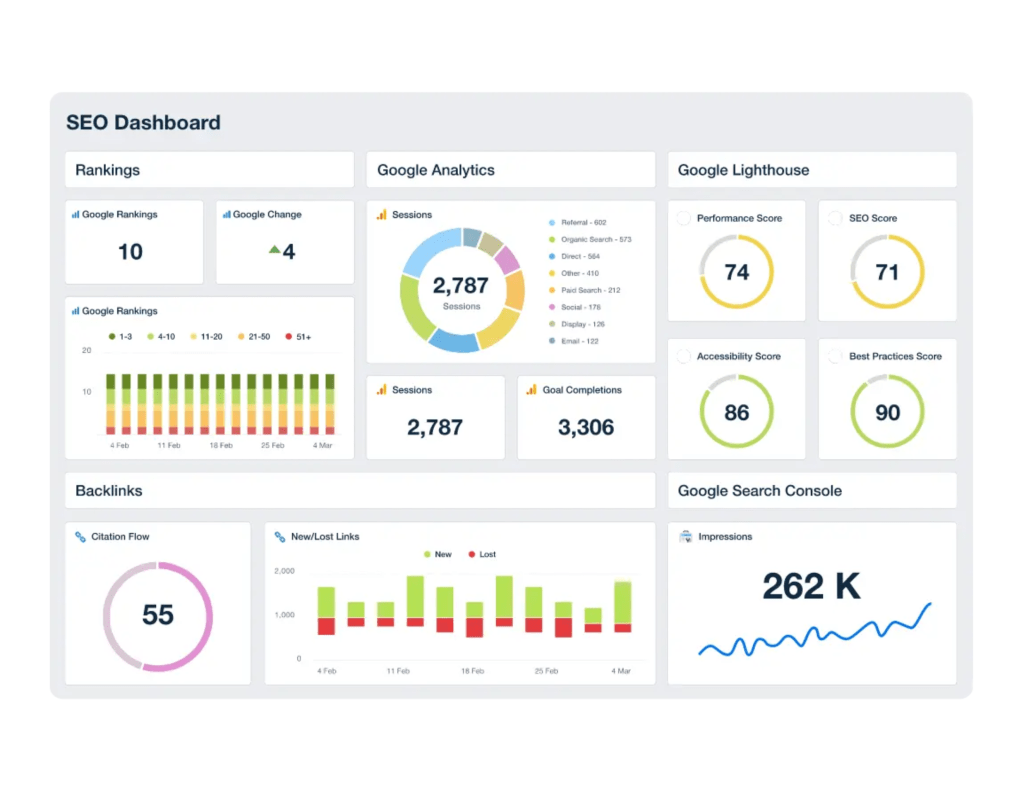Viewport: 1024px width, 791px height.
Task: Toggle the 51+ series in rankings legend
Action: point(298,337)
